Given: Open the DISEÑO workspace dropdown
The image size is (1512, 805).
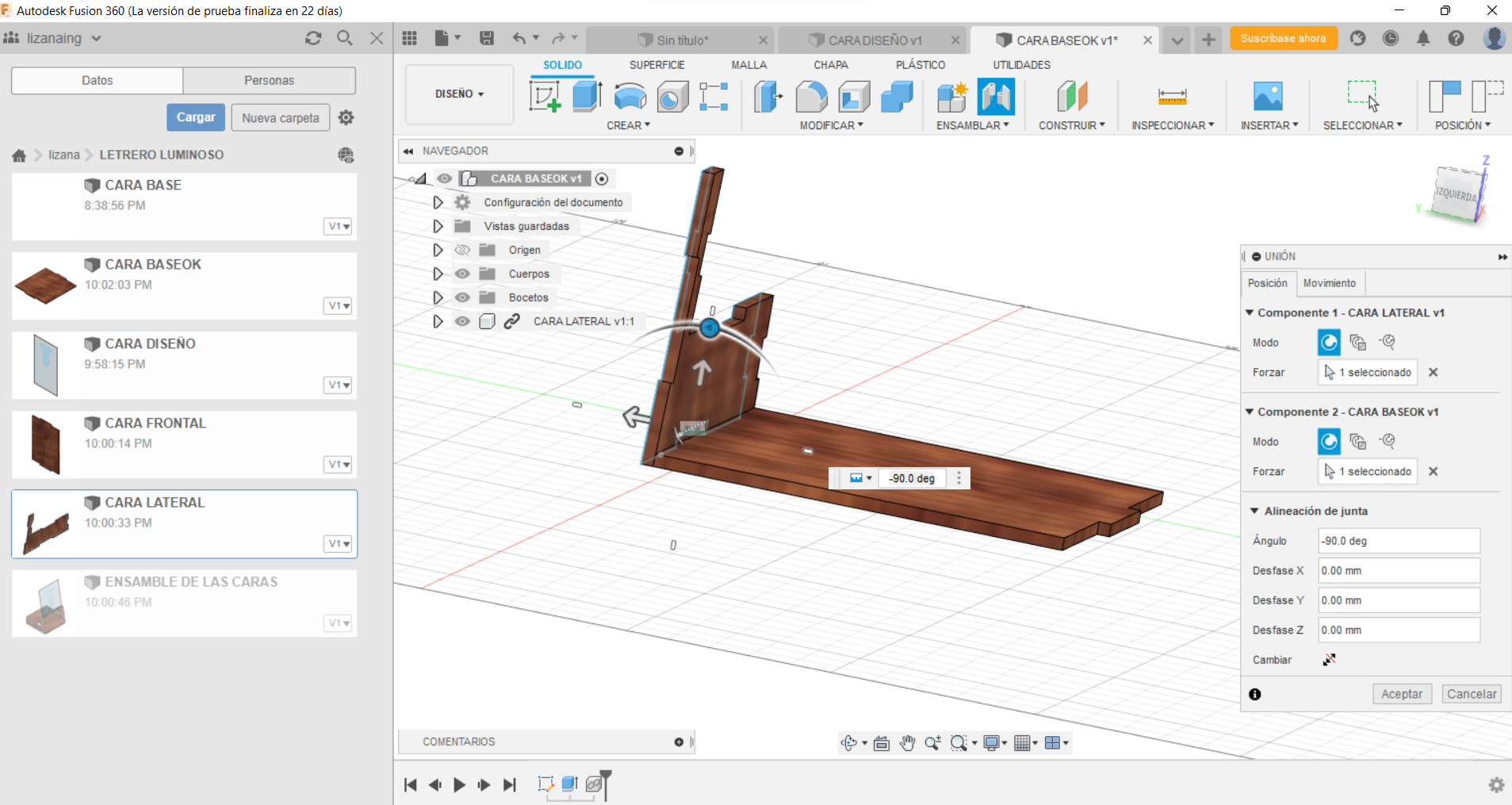Looking at the screenshot, I should pyautogui.click(x=459, y=94).
